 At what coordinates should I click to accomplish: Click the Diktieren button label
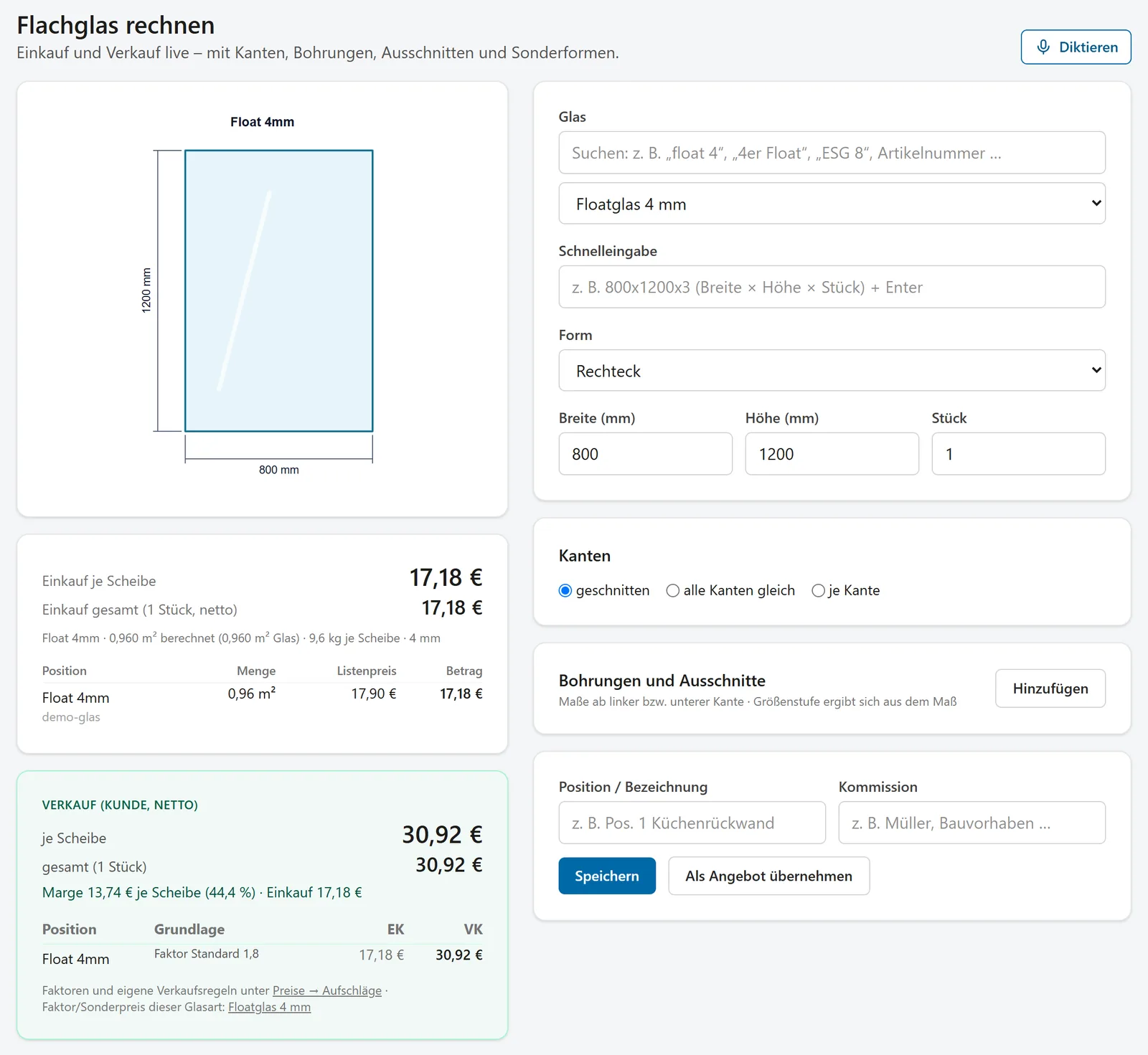1088,47
